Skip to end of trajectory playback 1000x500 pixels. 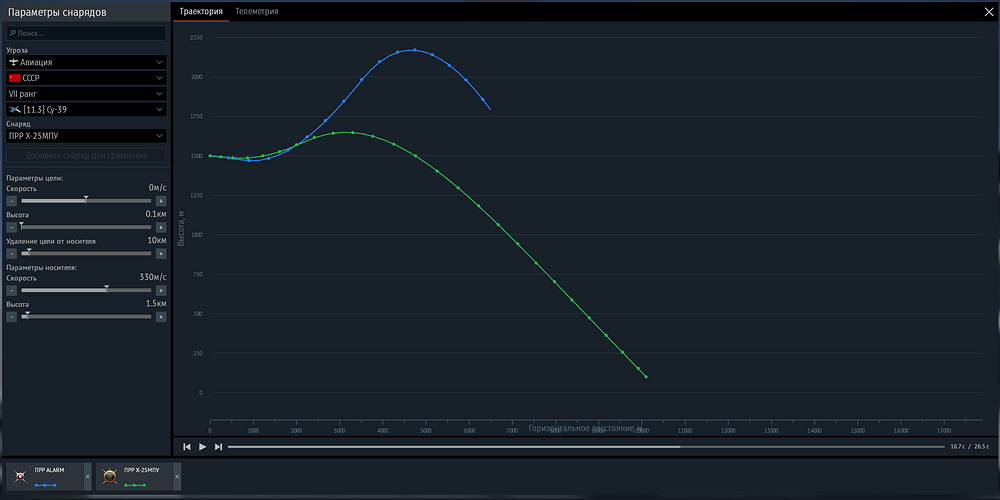(x=218, y=446)
